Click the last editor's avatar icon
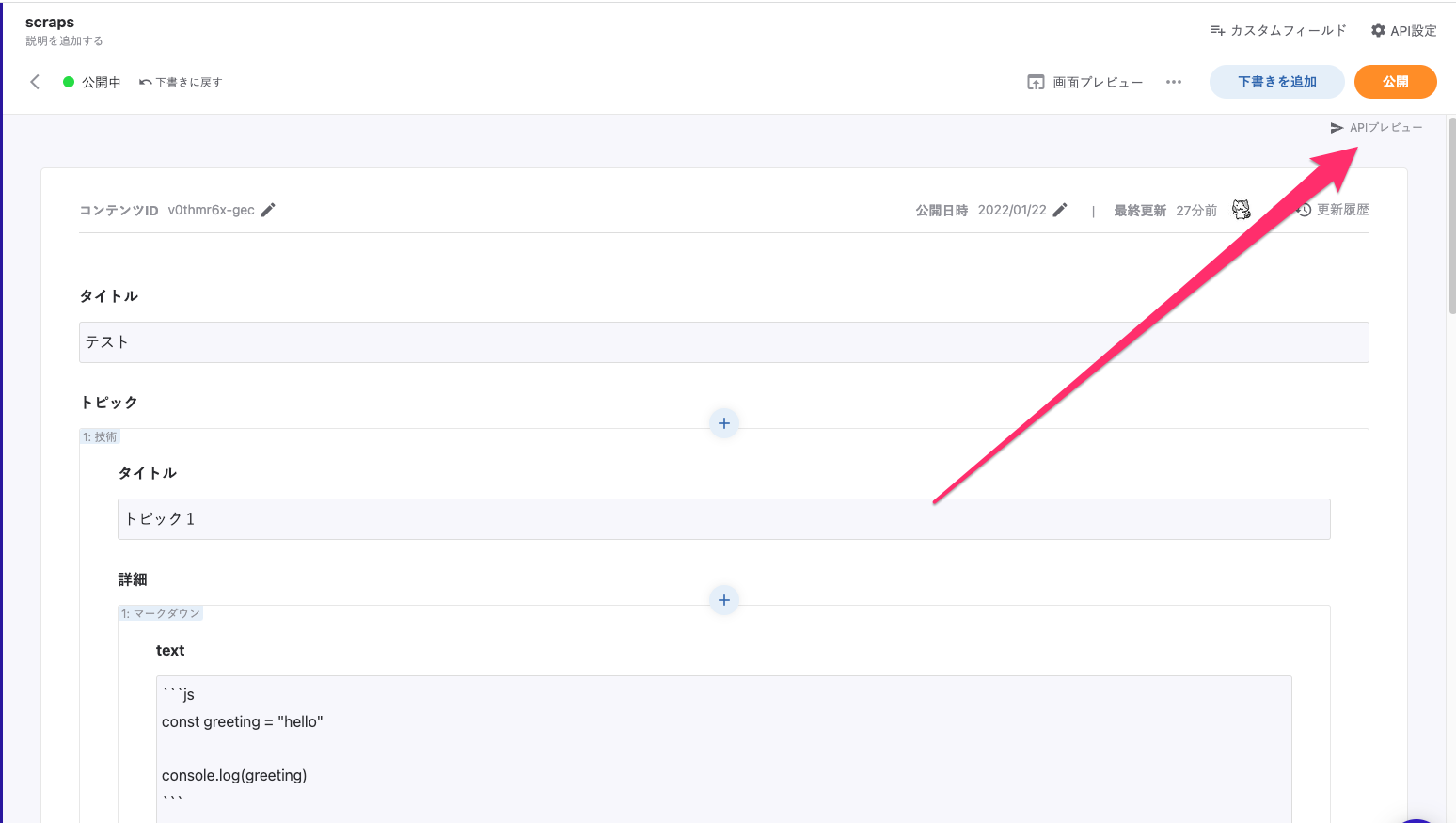Viewport: 1456px width, 823px height. tap(1242, 210)
